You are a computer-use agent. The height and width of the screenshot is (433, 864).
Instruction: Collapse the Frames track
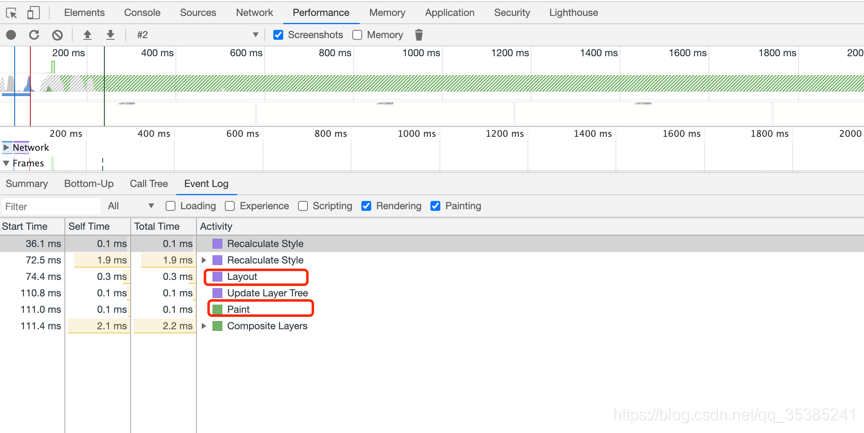(6, 163)
